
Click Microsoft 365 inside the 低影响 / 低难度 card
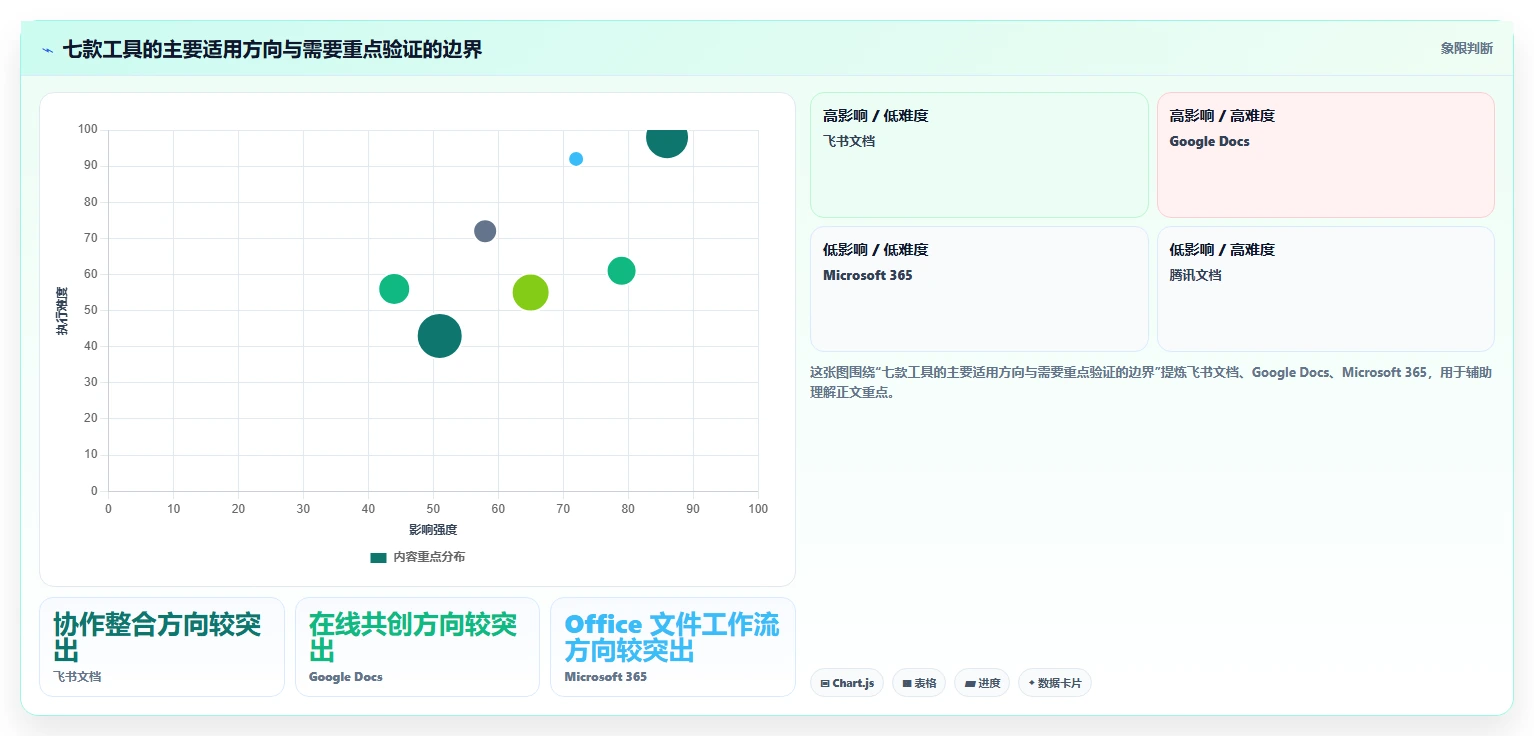(x=867, y=275)
